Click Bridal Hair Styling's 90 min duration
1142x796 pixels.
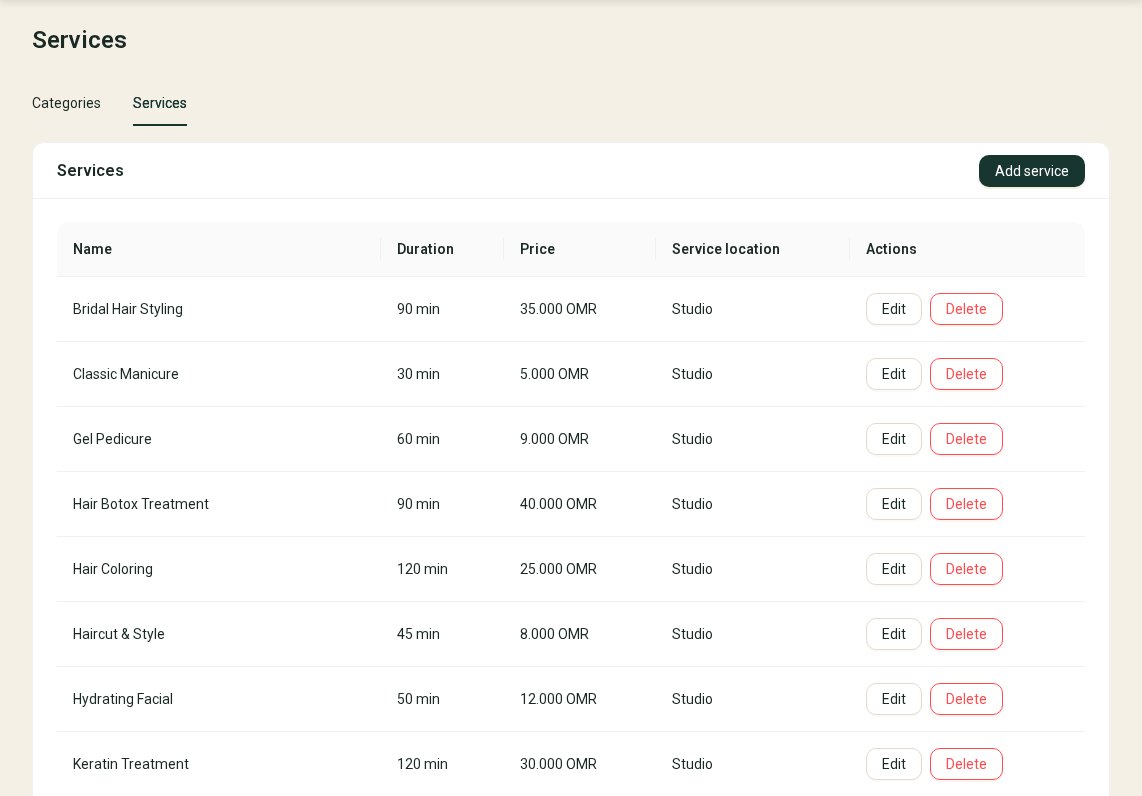(418, 310)
